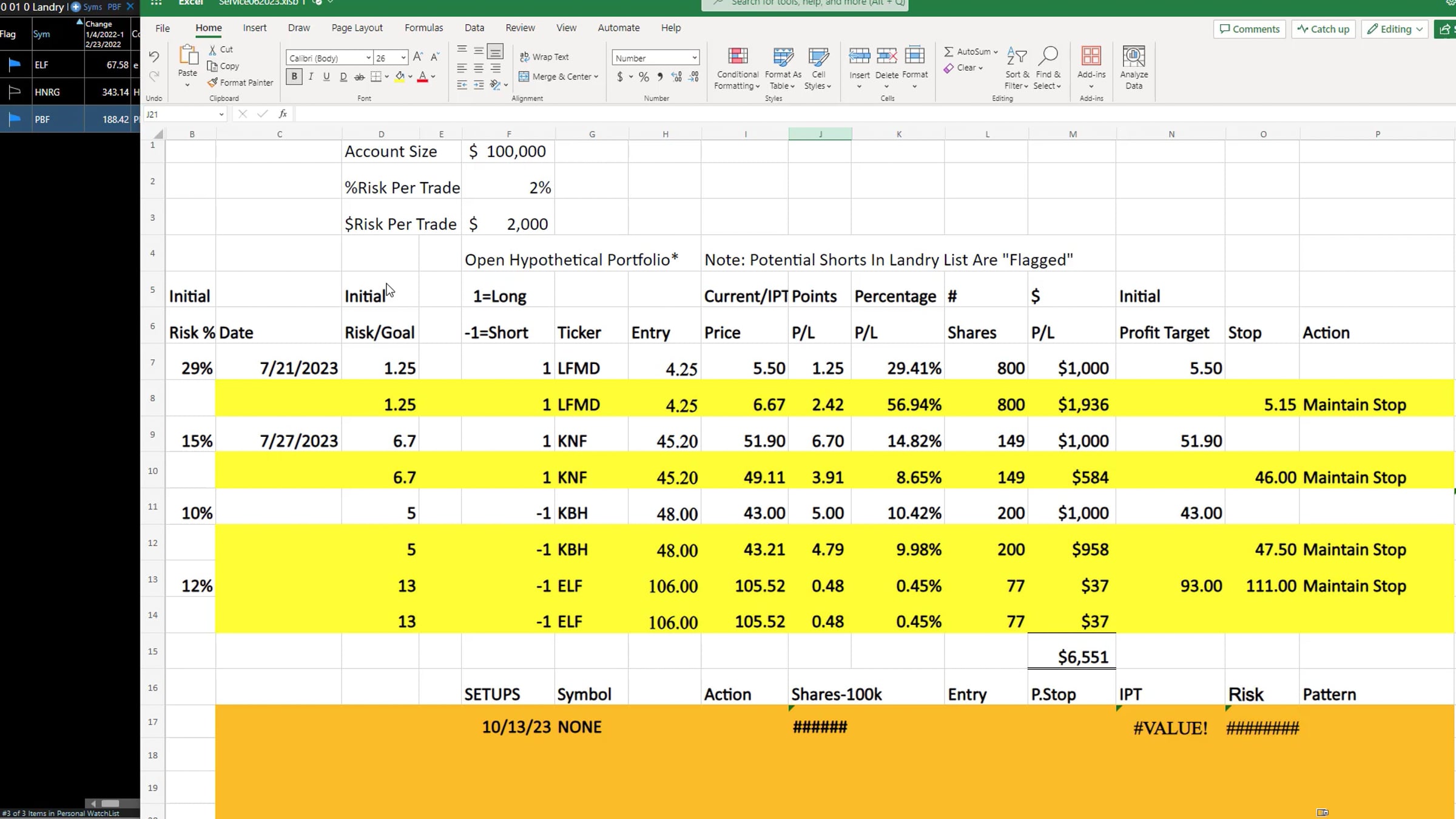Open Sort & Filter menu
Viewport: 1456px width, 819px height.
pos(1017,67)
